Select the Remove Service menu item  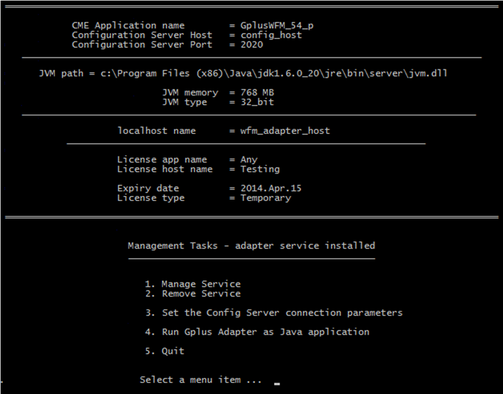[193, 294]
